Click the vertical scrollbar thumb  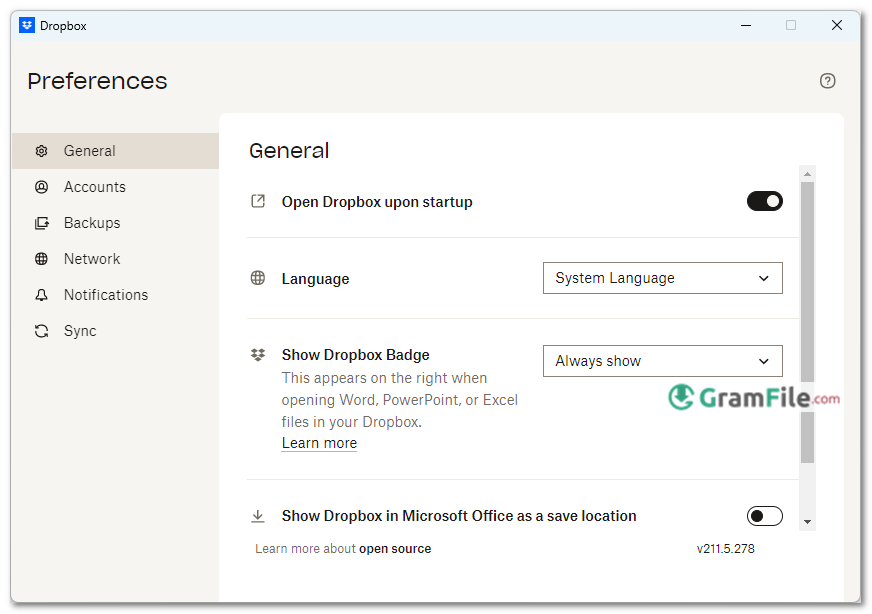807,323
